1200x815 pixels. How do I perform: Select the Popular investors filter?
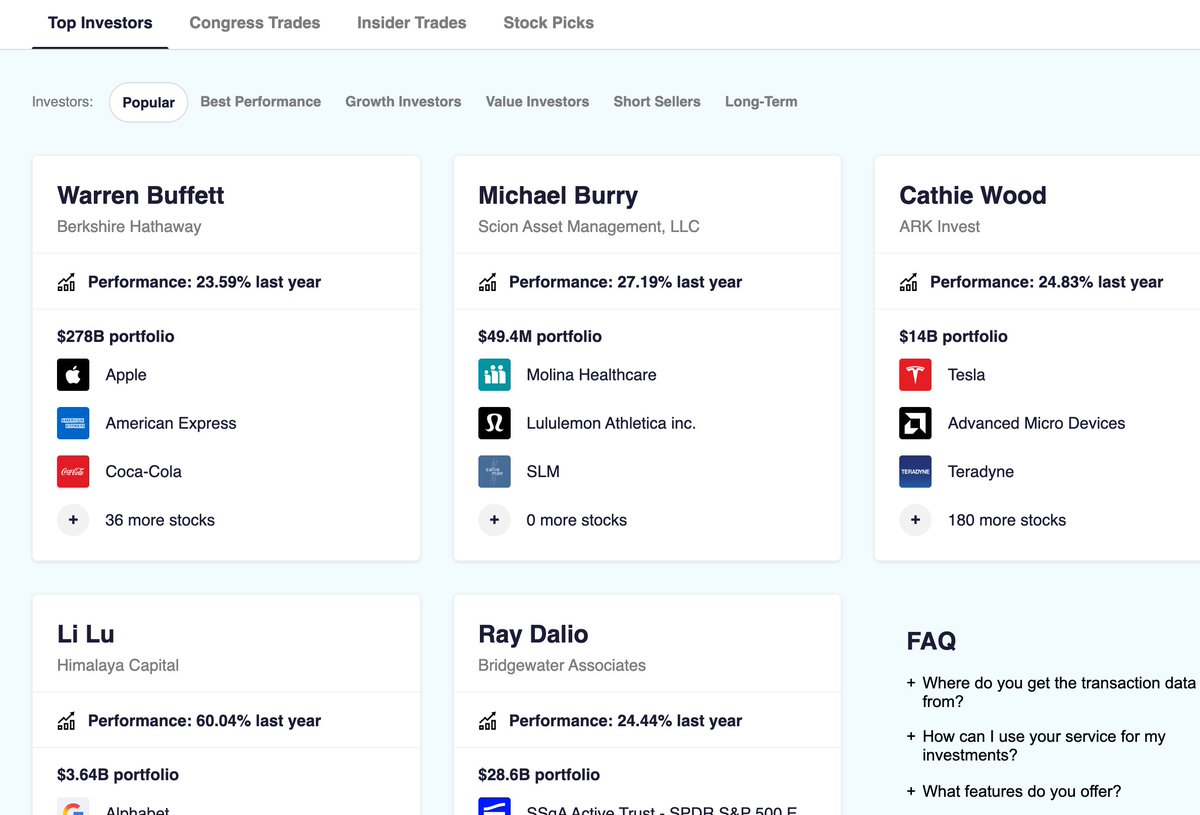(x=148, y=102)
